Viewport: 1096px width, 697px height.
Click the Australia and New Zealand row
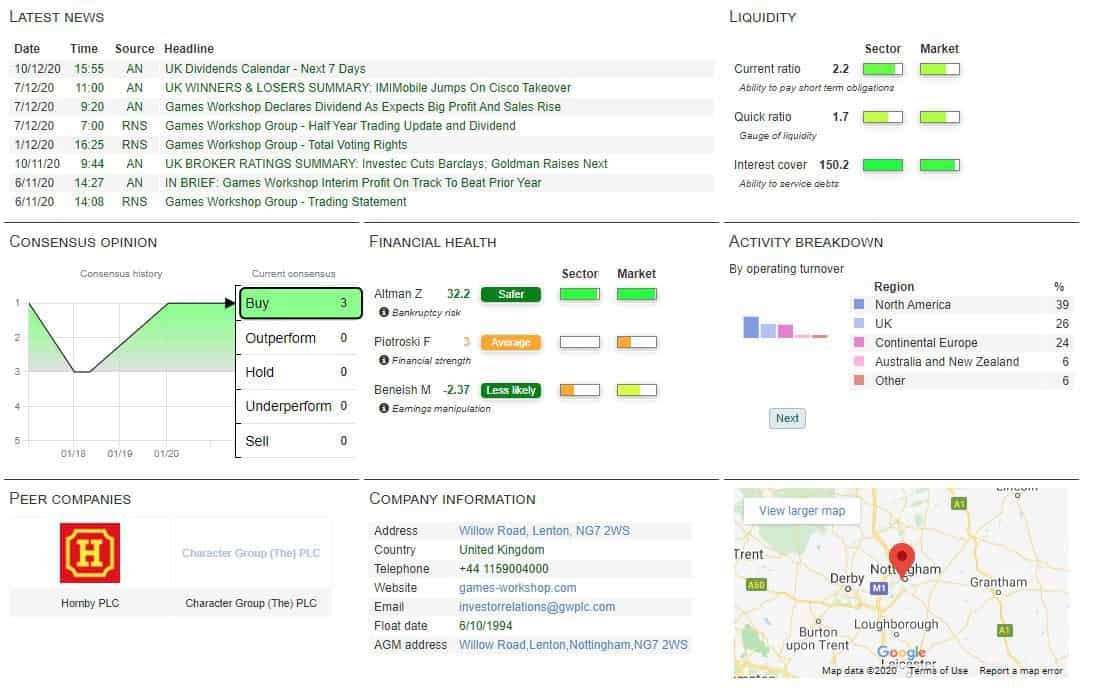pyautogui.click(x=961, y=361)
